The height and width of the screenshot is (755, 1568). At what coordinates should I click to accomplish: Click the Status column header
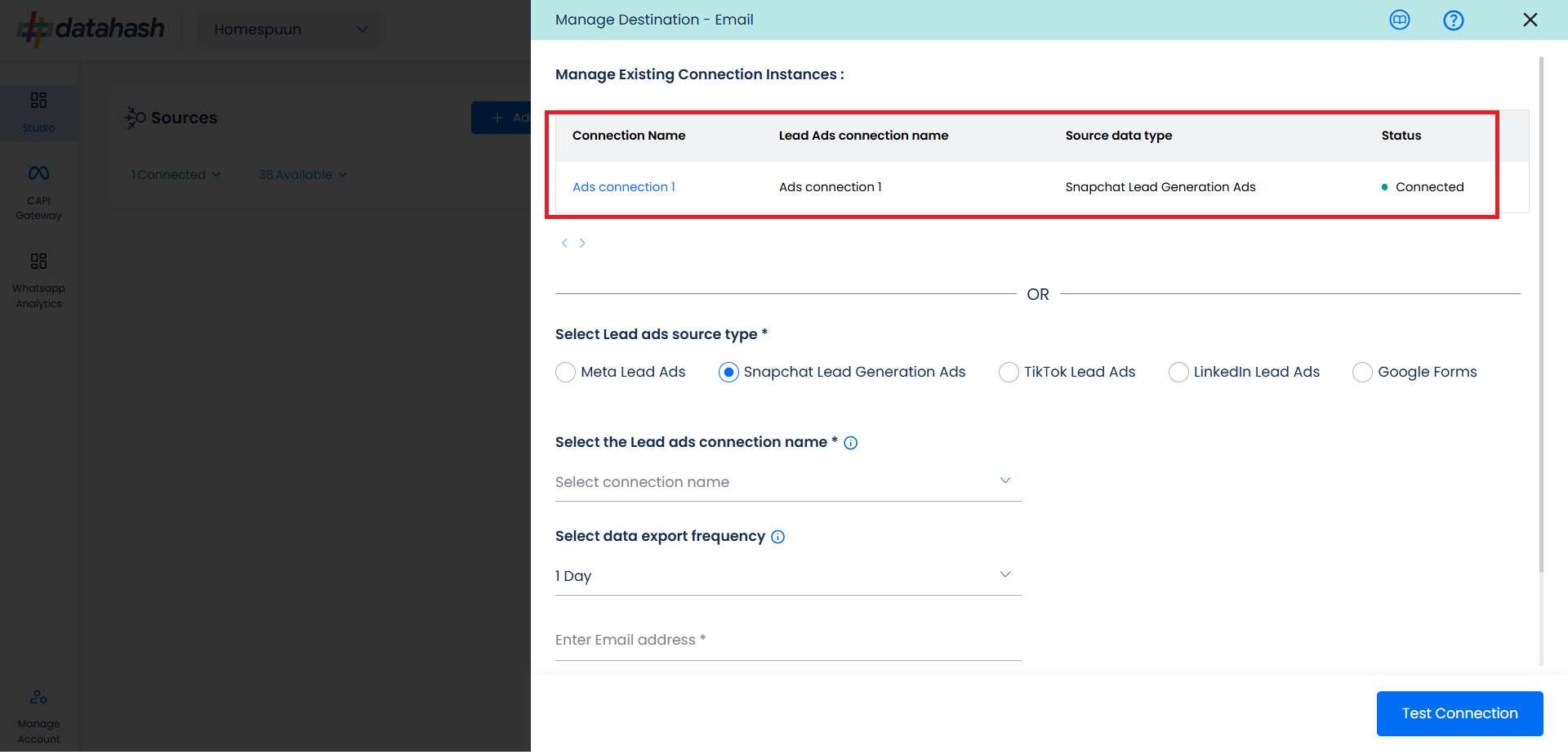click(1401, 136)
